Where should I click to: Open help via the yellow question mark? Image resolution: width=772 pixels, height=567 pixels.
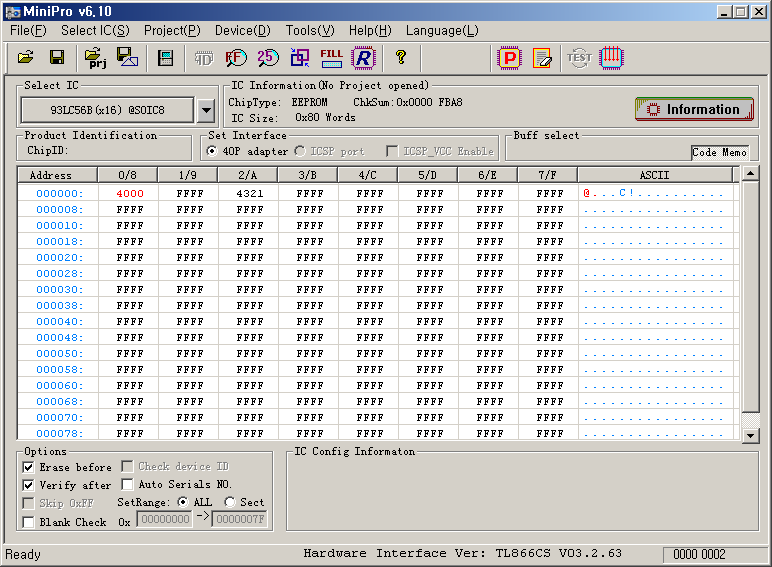(x=401, y=58)
